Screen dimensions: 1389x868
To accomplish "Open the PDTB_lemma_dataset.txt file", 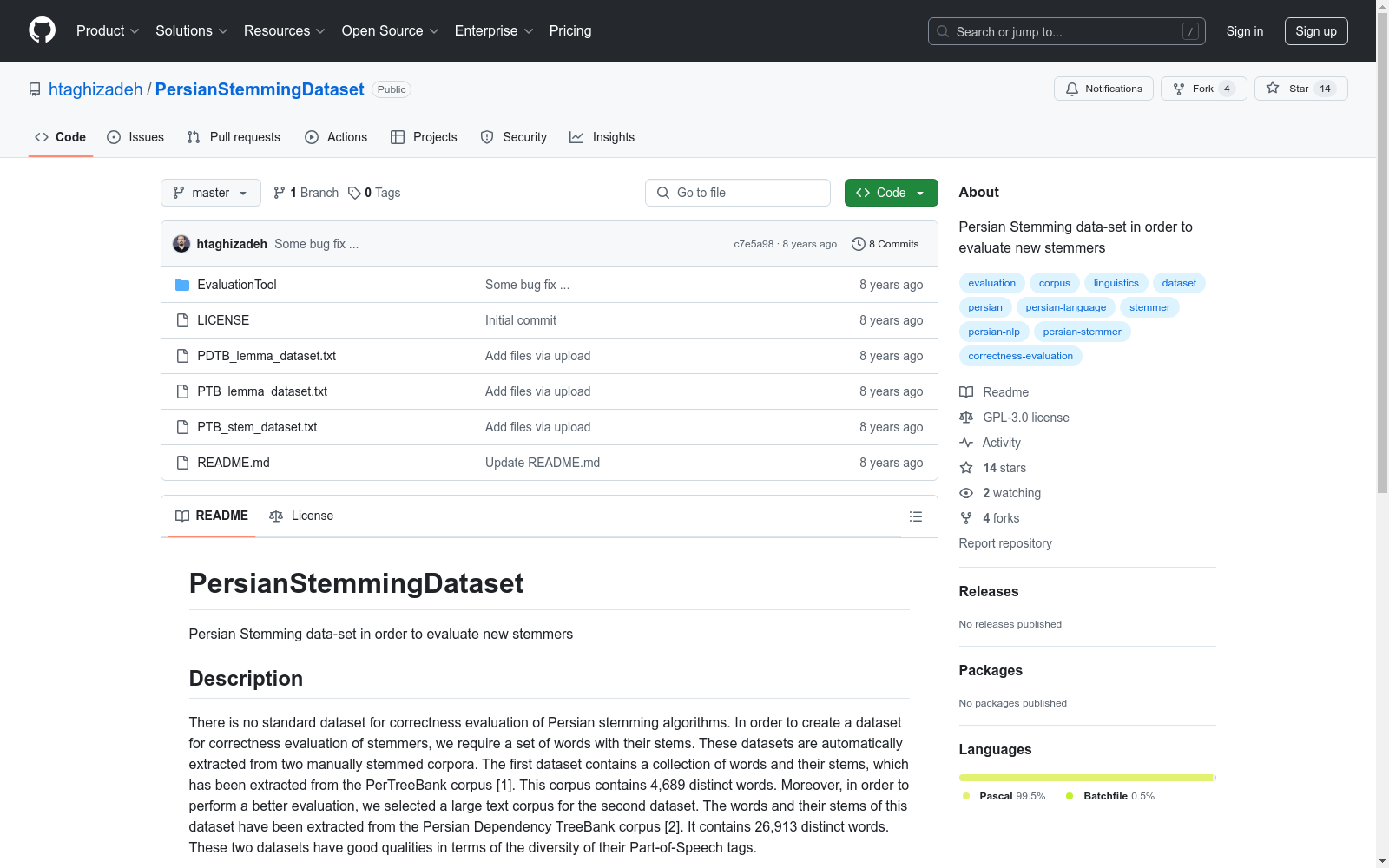I will click(267, 356).
